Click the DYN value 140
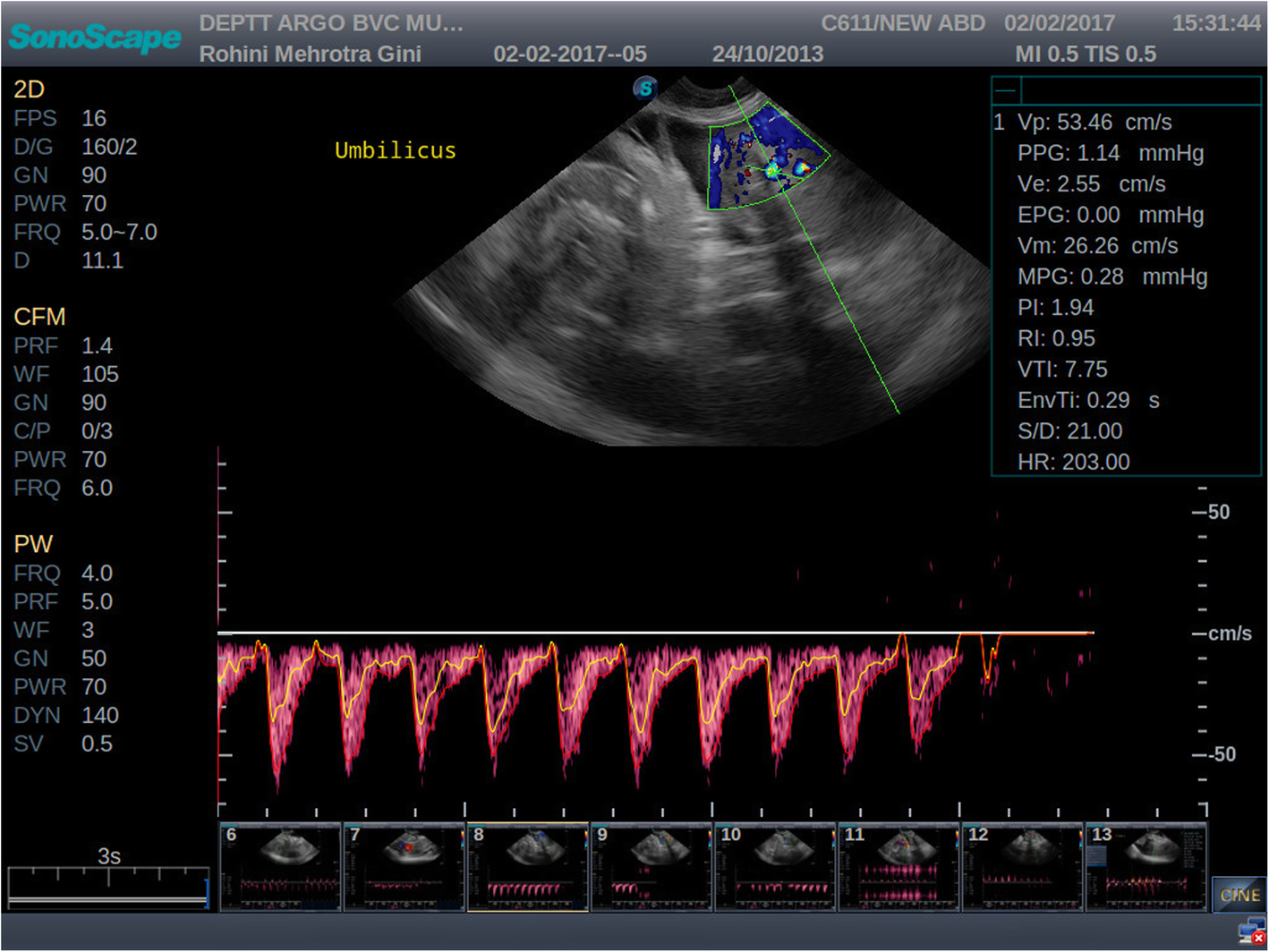The image size is (1269, 952). [100, 715]
